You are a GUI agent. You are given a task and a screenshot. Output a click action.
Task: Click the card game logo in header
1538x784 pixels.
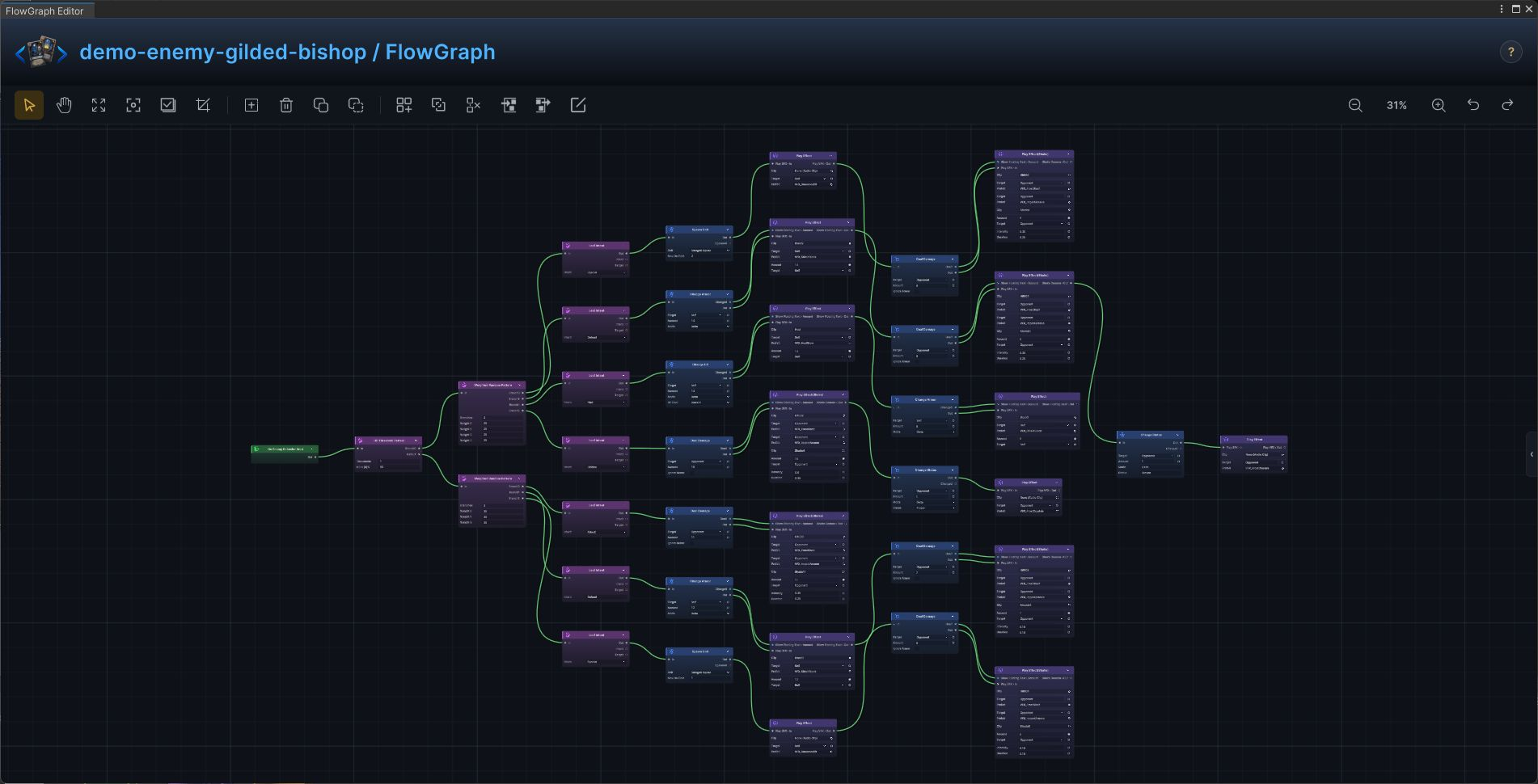[41, 52]
